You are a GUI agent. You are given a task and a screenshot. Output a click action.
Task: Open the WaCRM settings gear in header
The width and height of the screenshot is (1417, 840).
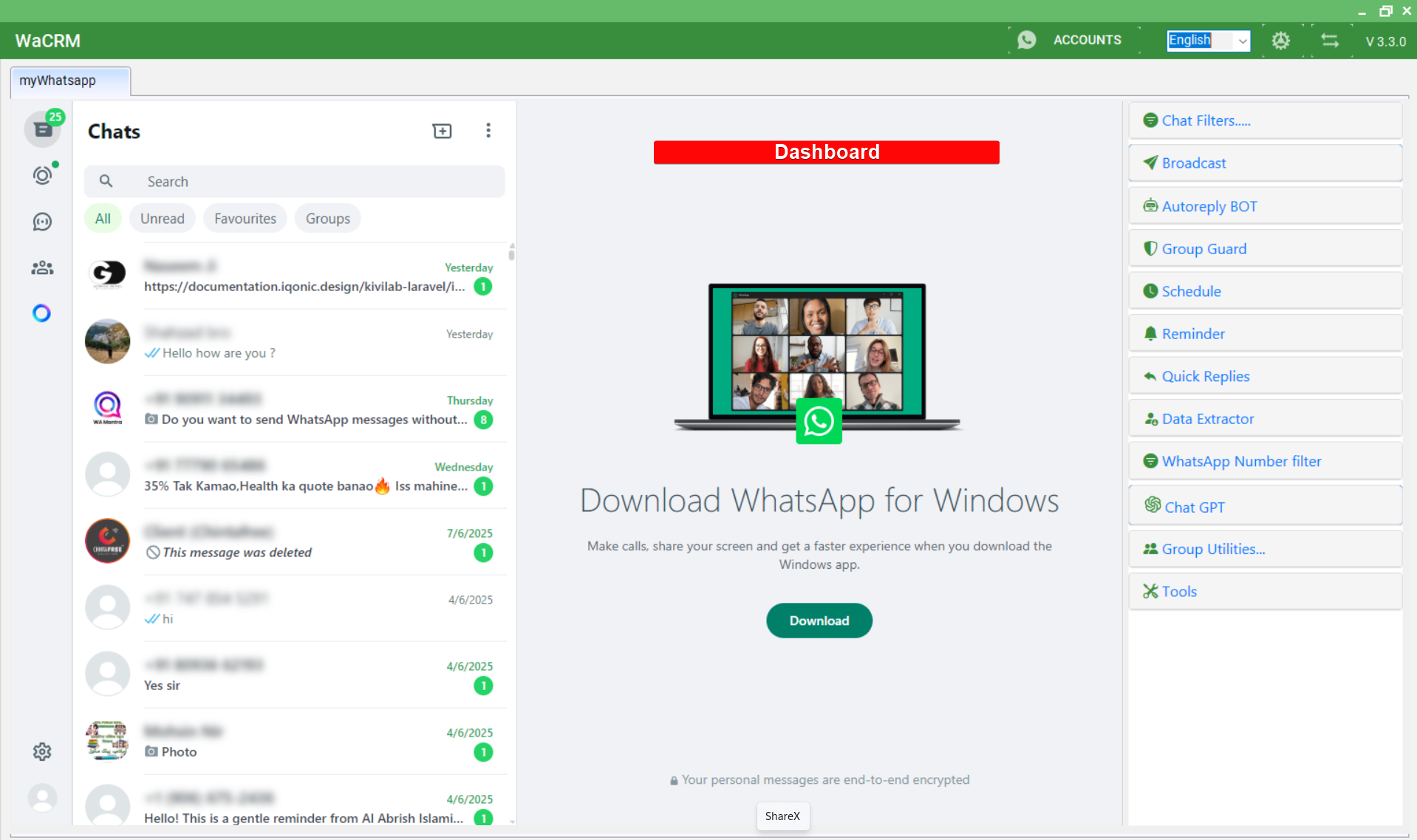pyautogui.click(x=1280, y=41)
